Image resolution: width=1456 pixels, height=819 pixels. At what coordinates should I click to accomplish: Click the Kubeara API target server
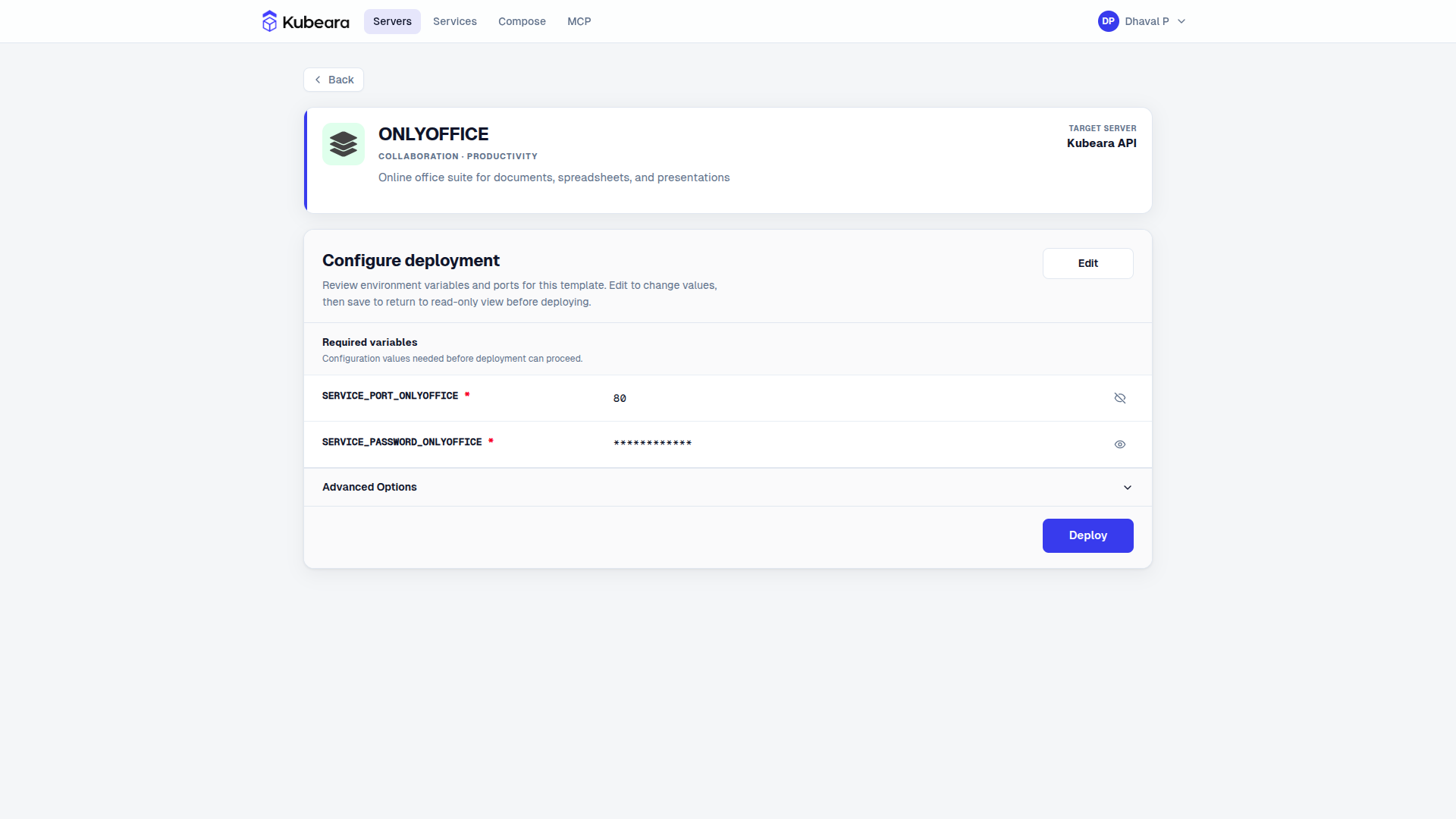click(1101, 143)
